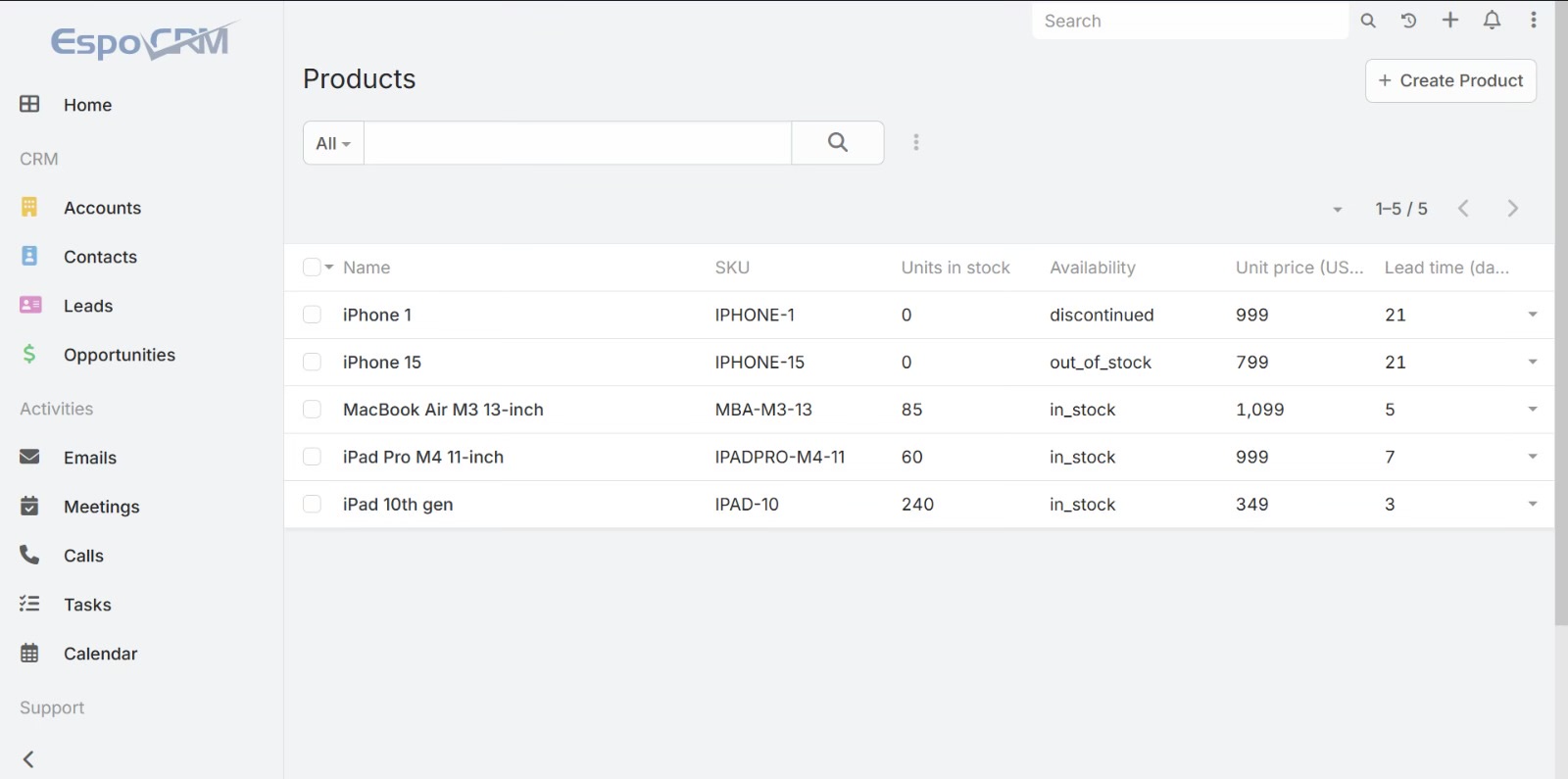Check the iPhone 15 row checkbox

pyautogui.click(x=312, y=362)
